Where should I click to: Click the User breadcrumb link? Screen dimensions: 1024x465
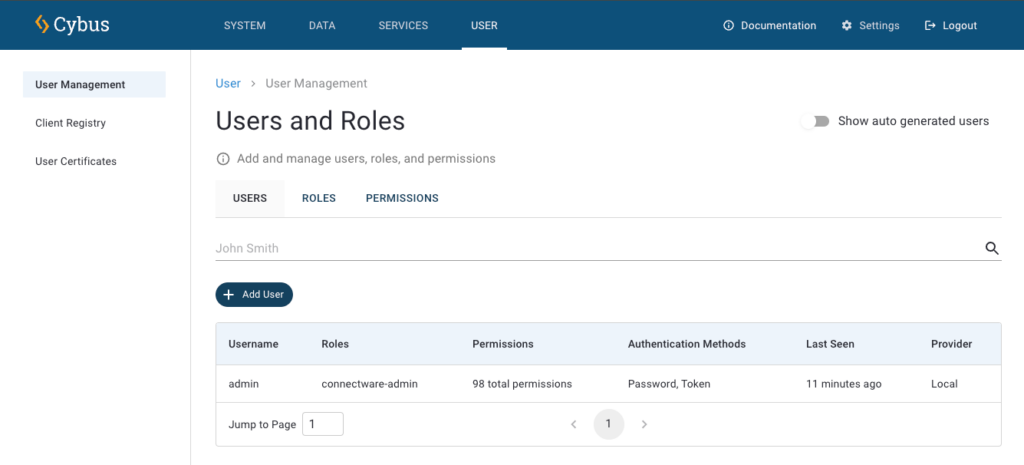click(228, 84)
